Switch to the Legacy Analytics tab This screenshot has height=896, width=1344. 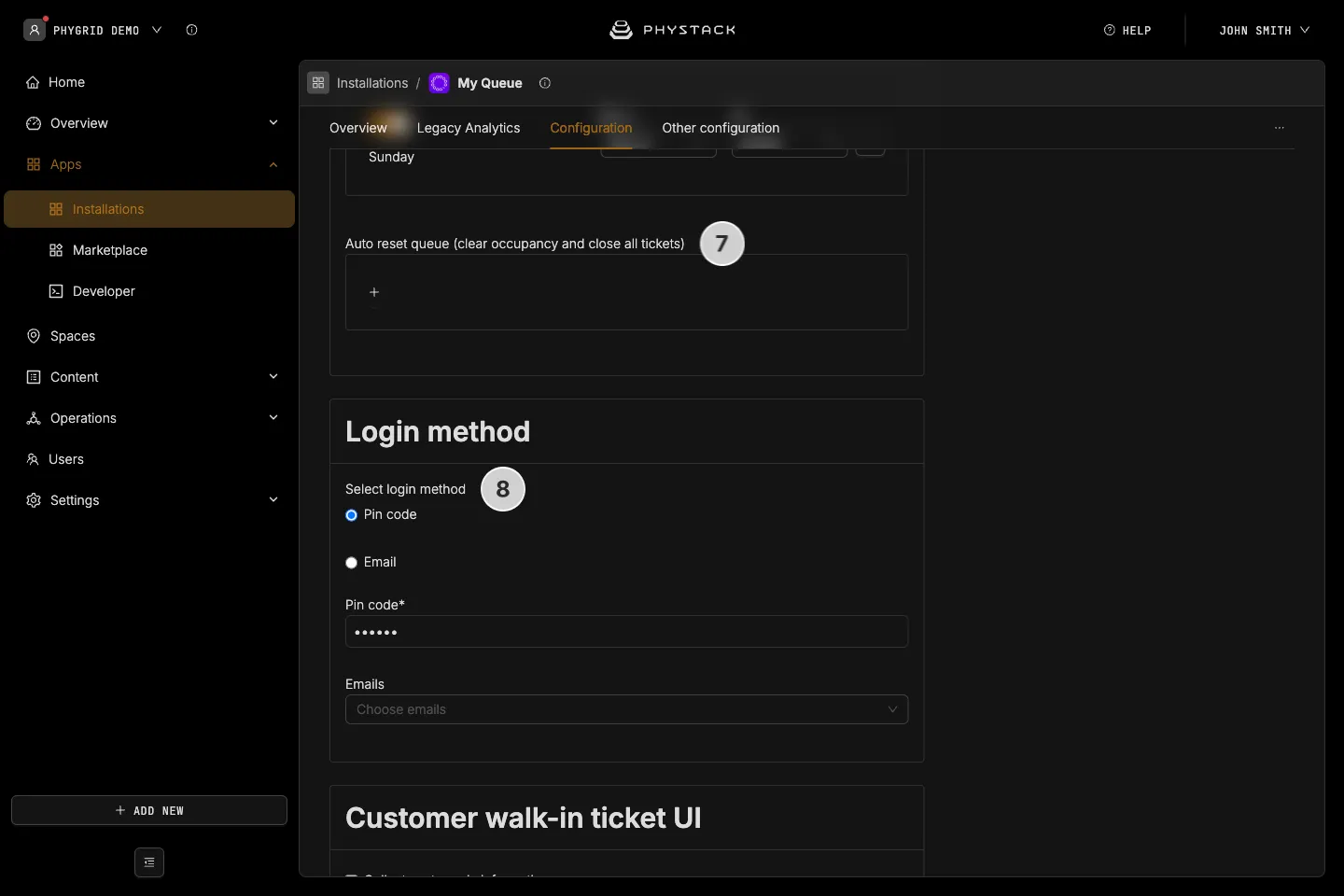[x=469, y=128]
